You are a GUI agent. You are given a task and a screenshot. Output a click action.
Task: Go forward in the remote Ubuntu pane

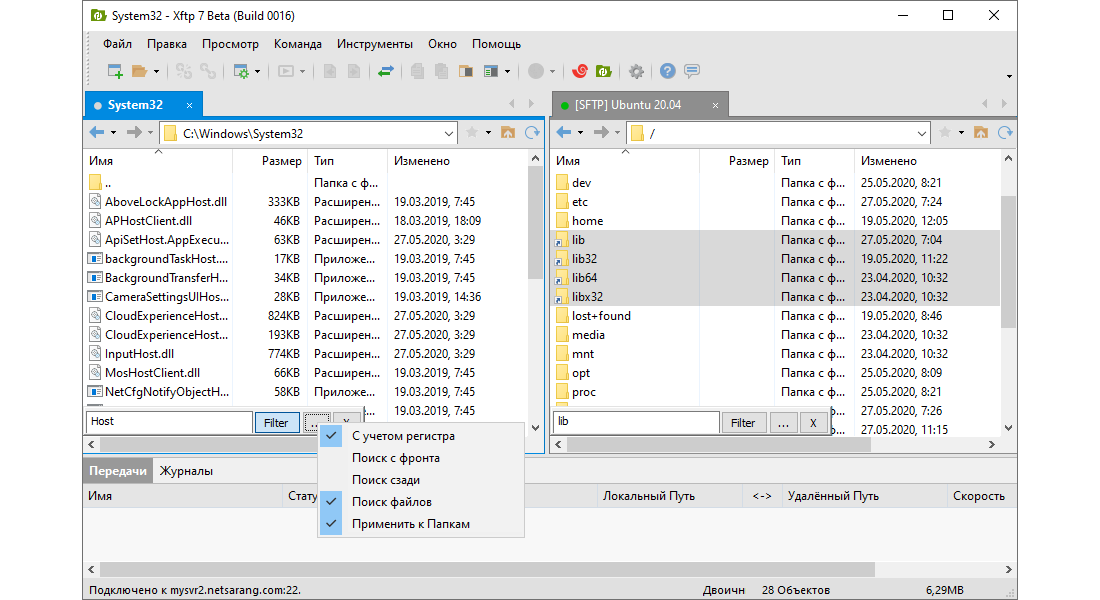point(601,133)
